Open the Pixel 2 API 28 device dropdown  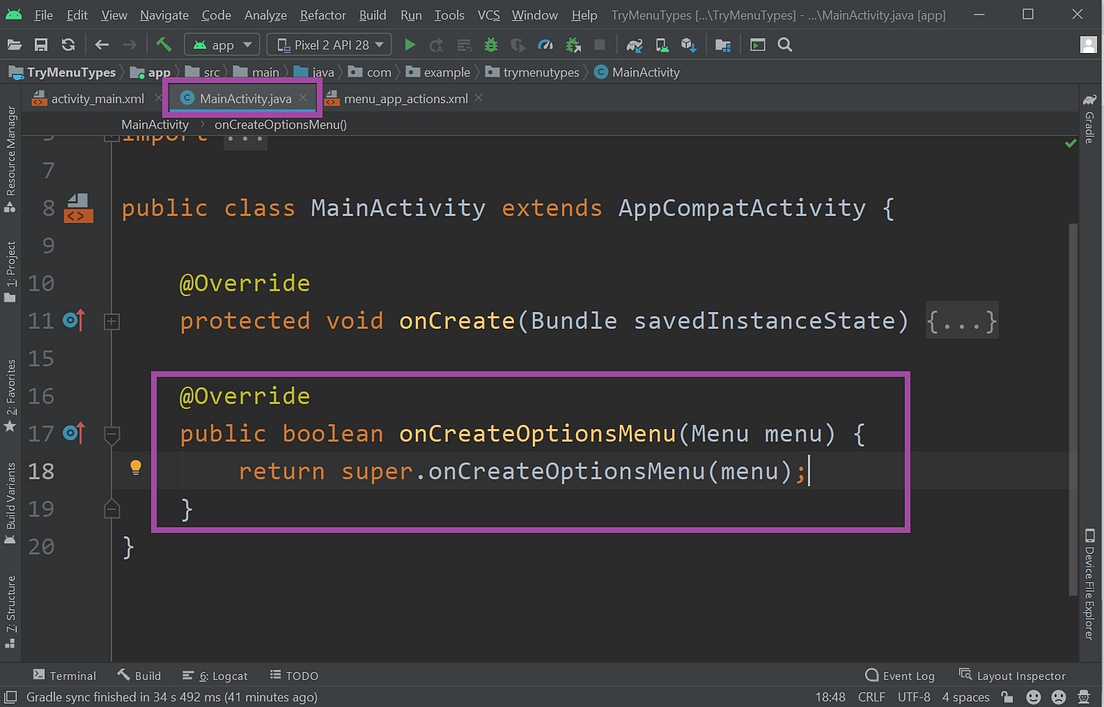(x=328, y=44)
